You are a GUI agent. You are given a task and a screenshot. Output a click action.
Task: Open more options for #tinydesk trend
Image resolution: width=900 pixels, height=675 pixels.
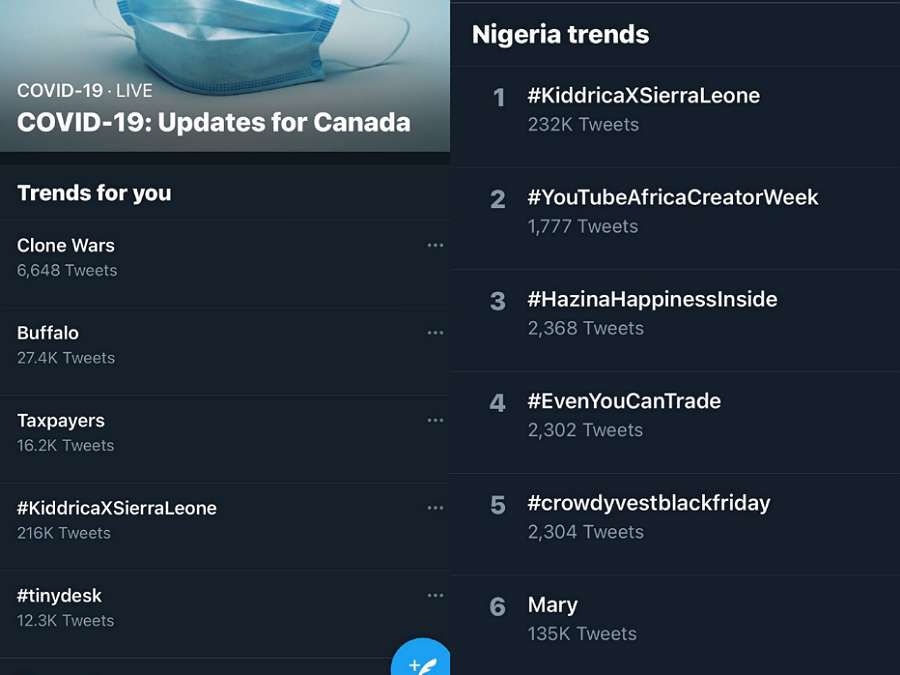[435, 596]
